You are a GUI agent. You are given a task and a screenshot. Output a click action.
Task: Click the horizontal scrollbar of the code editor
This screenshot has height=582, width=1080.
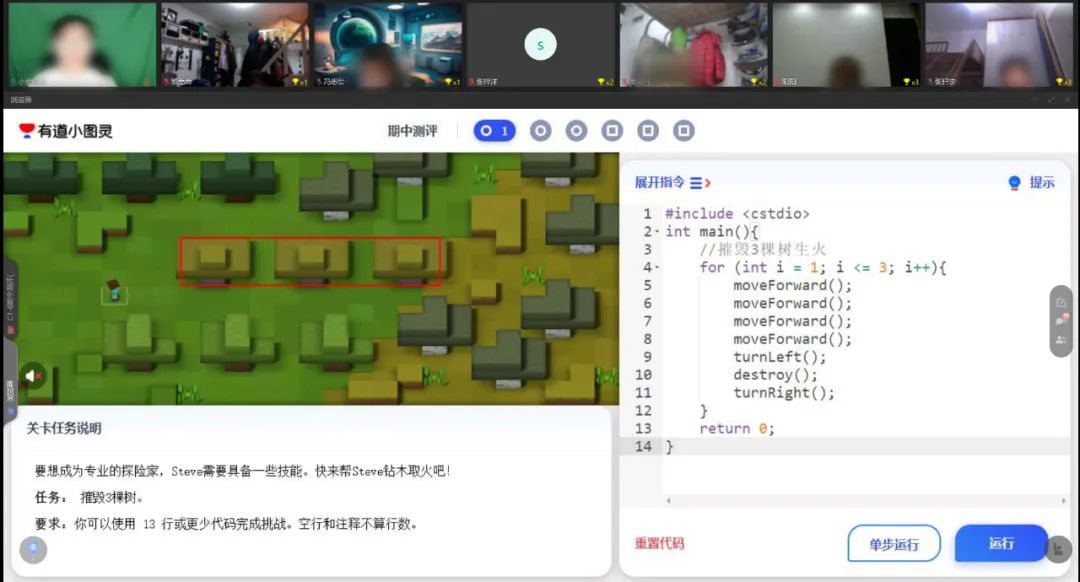point(866,501)
